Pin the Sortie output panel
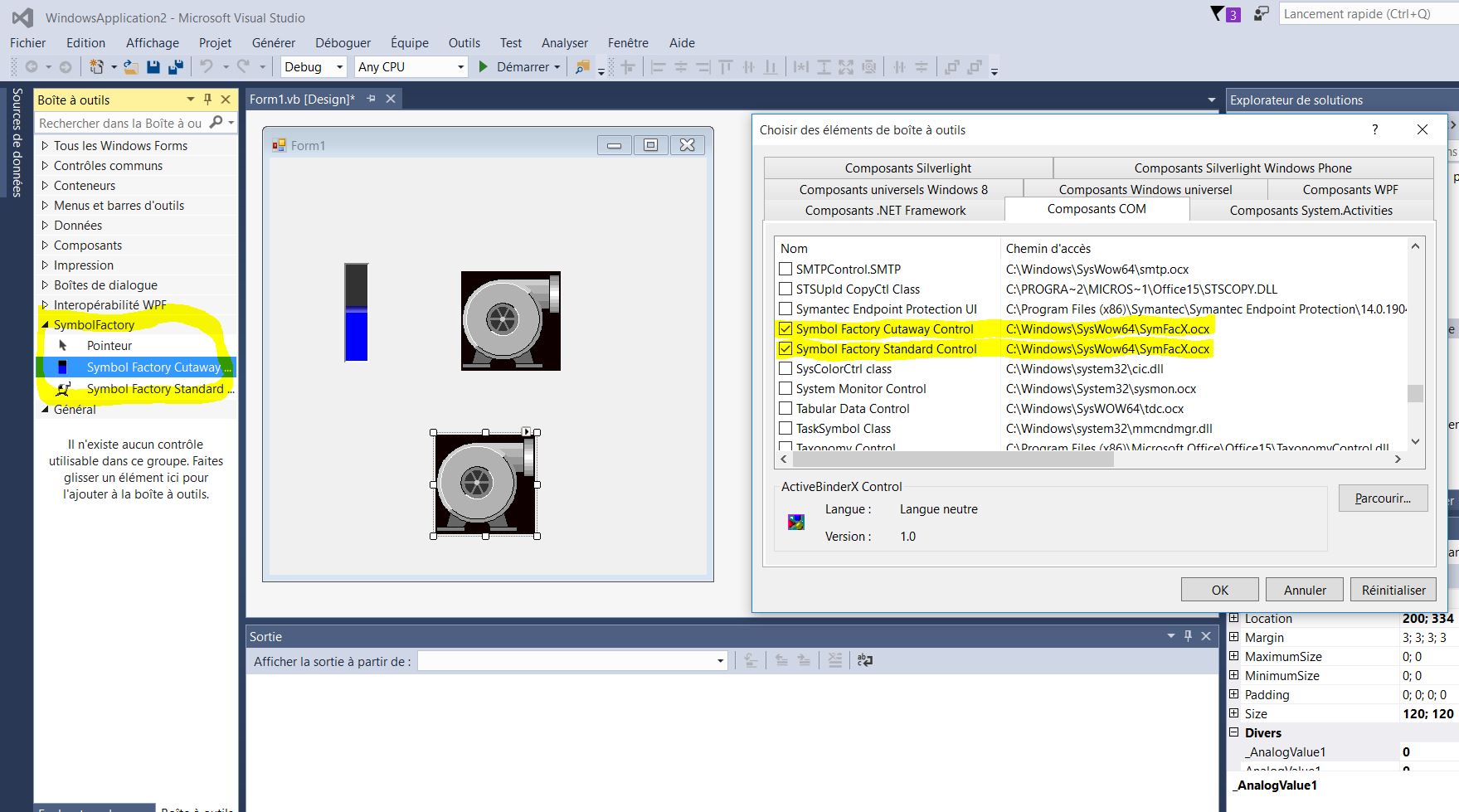Image resolution: width=1459 pixels, height=812 pixels. (x=1188, y=636)
